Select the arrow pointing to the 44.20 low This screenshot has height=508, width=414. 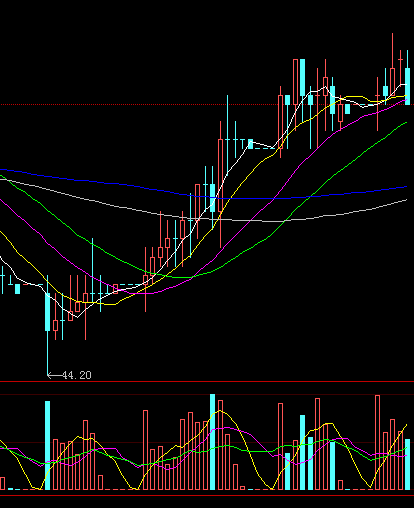tap(55, 375)
